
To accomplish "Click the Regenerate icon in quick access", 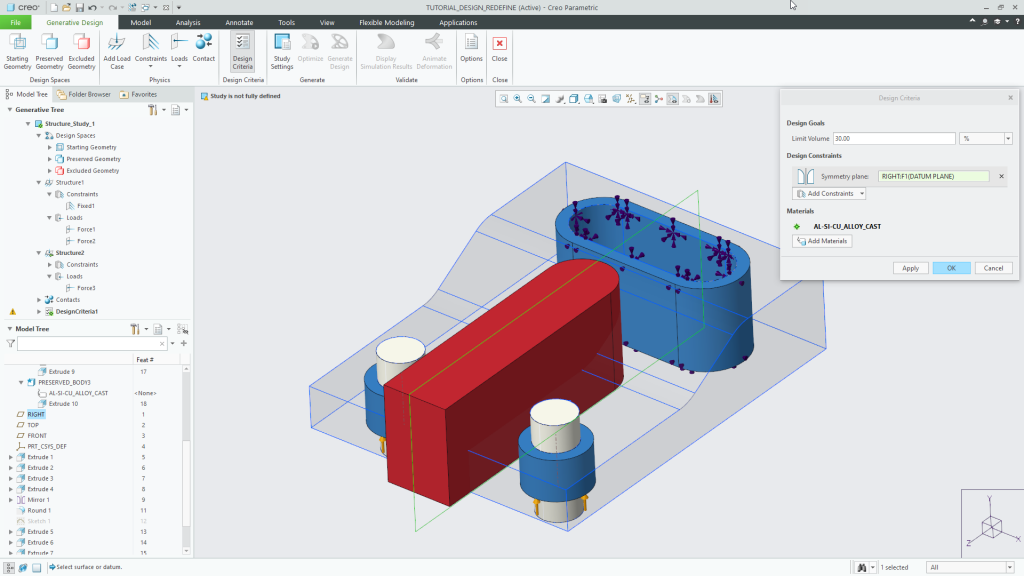I will (133, 7).
